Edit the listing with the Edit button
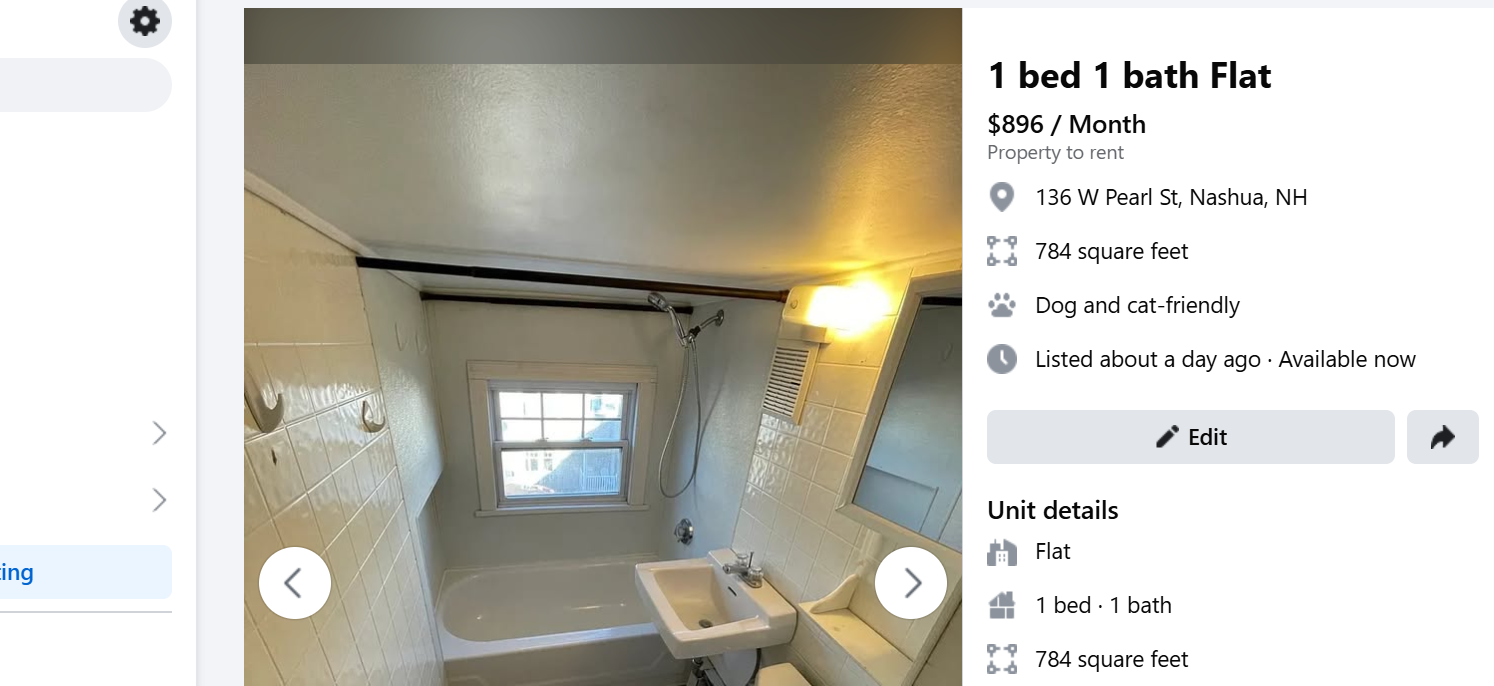1494x686 pixels. pos(1191,437)
